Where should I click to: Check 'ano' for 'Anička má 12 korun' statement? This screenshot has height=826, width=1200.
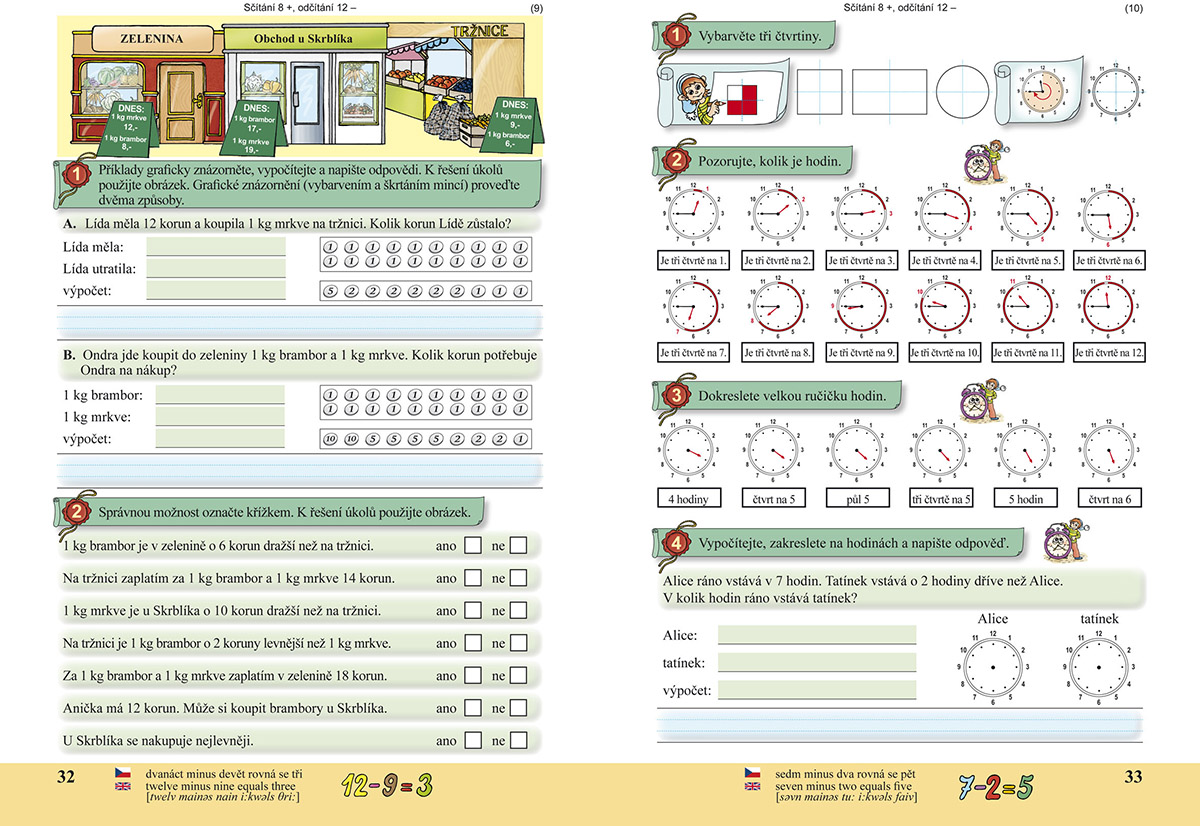point(474,708)
